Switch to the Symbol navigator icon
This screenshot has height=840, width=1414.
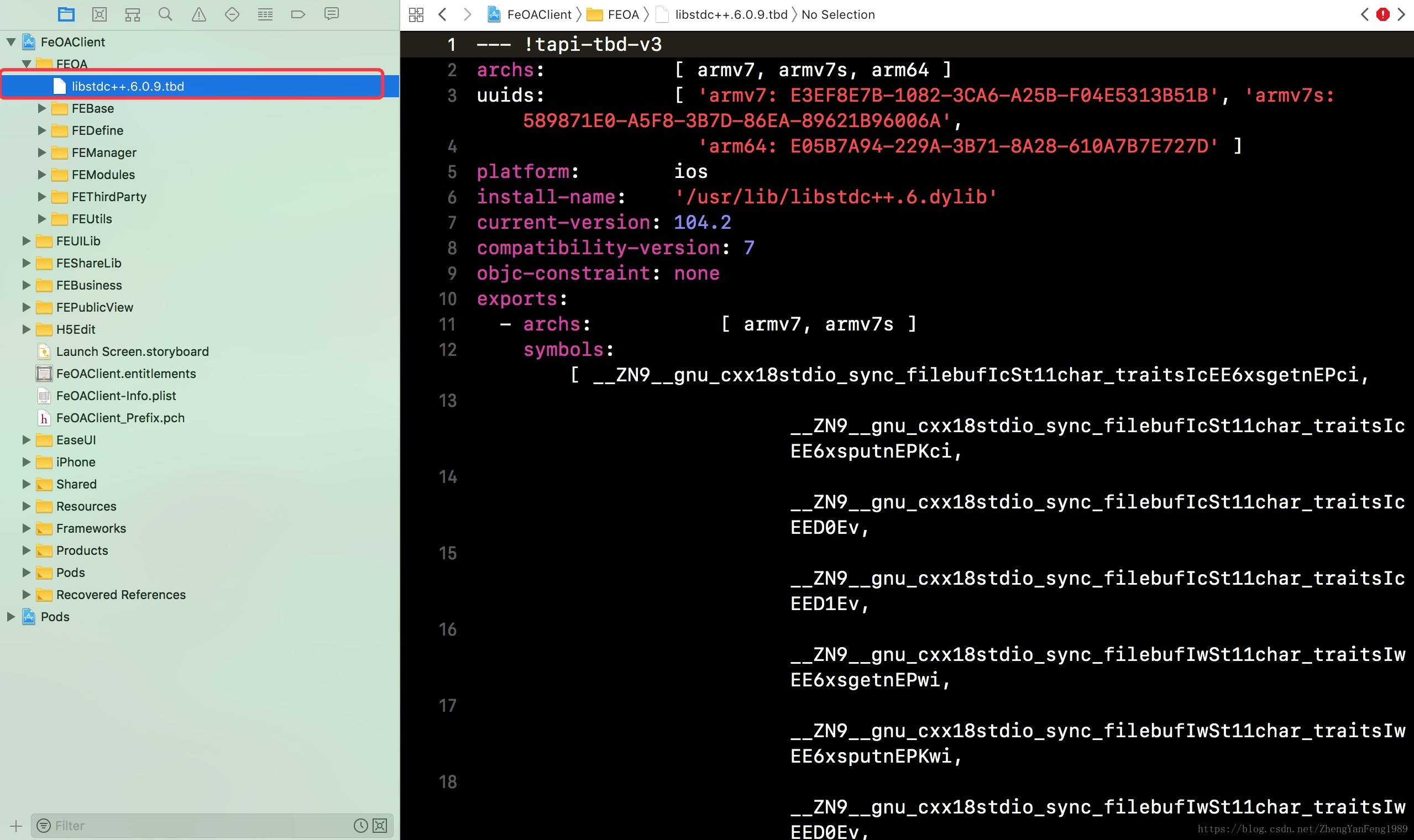(133, 14)
